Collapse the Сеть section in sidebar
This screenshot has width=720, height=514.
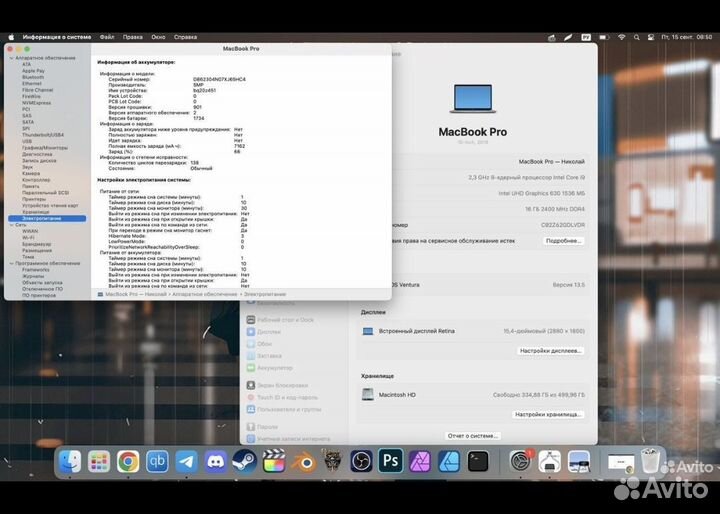tap(11, 225)
